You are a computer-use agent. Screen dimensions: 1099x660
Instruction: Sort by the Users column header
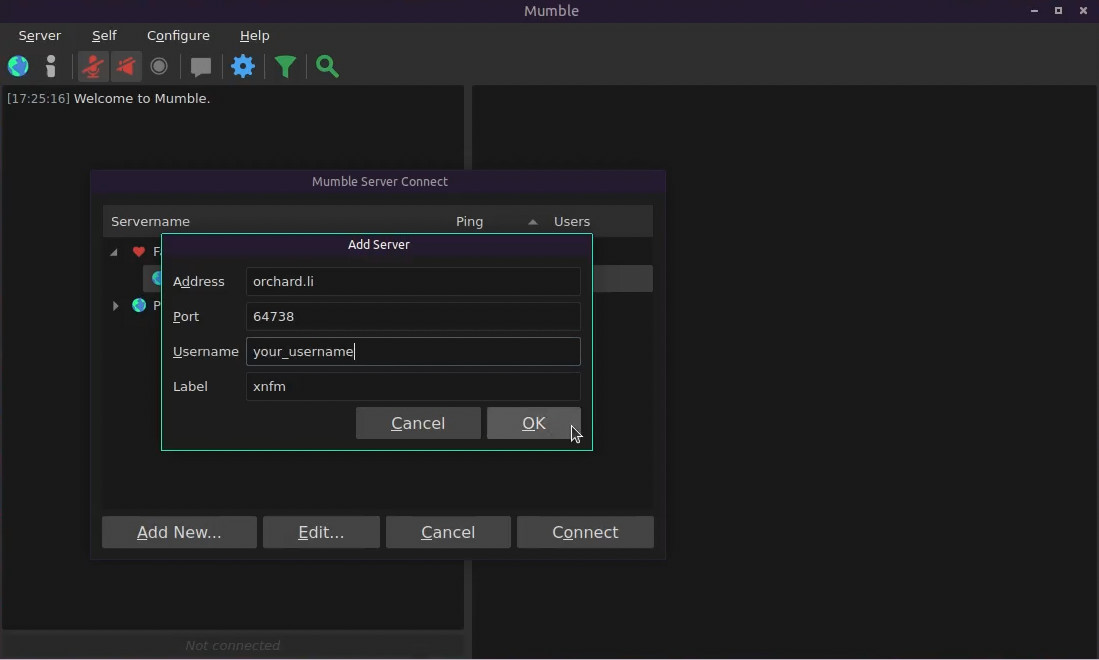572,221
